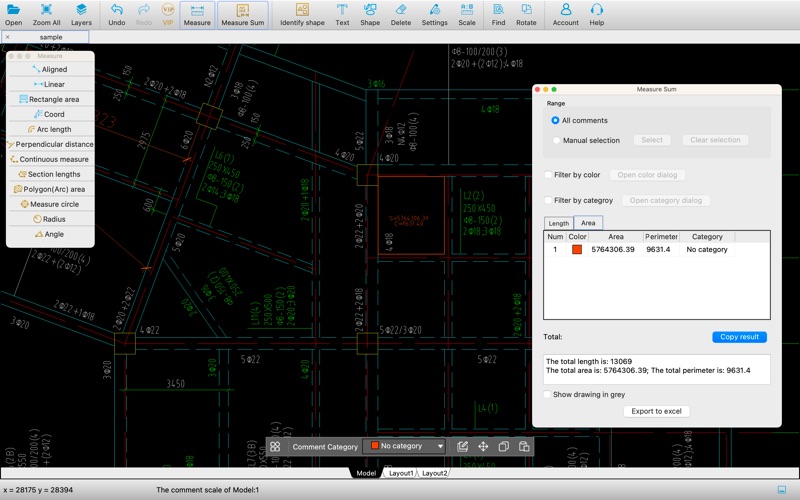The height and width of the screenshot is (500, 800).
Task: Select the Identify shape tool
Action: coord(302,14)
